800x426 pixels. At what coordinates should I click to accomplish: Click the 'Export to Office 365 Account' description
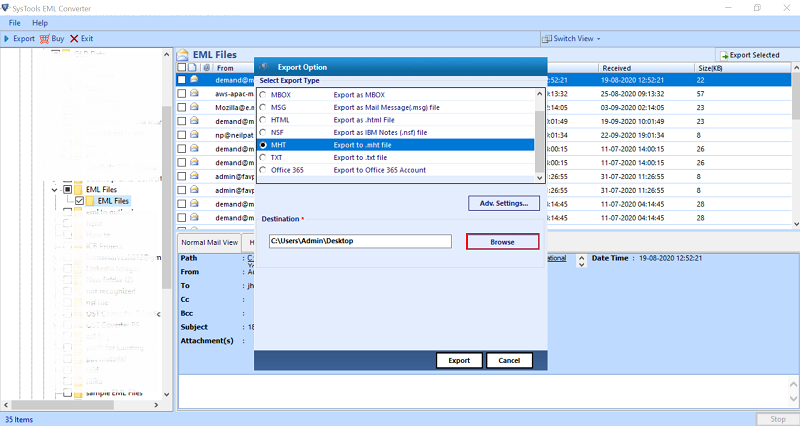380,170
